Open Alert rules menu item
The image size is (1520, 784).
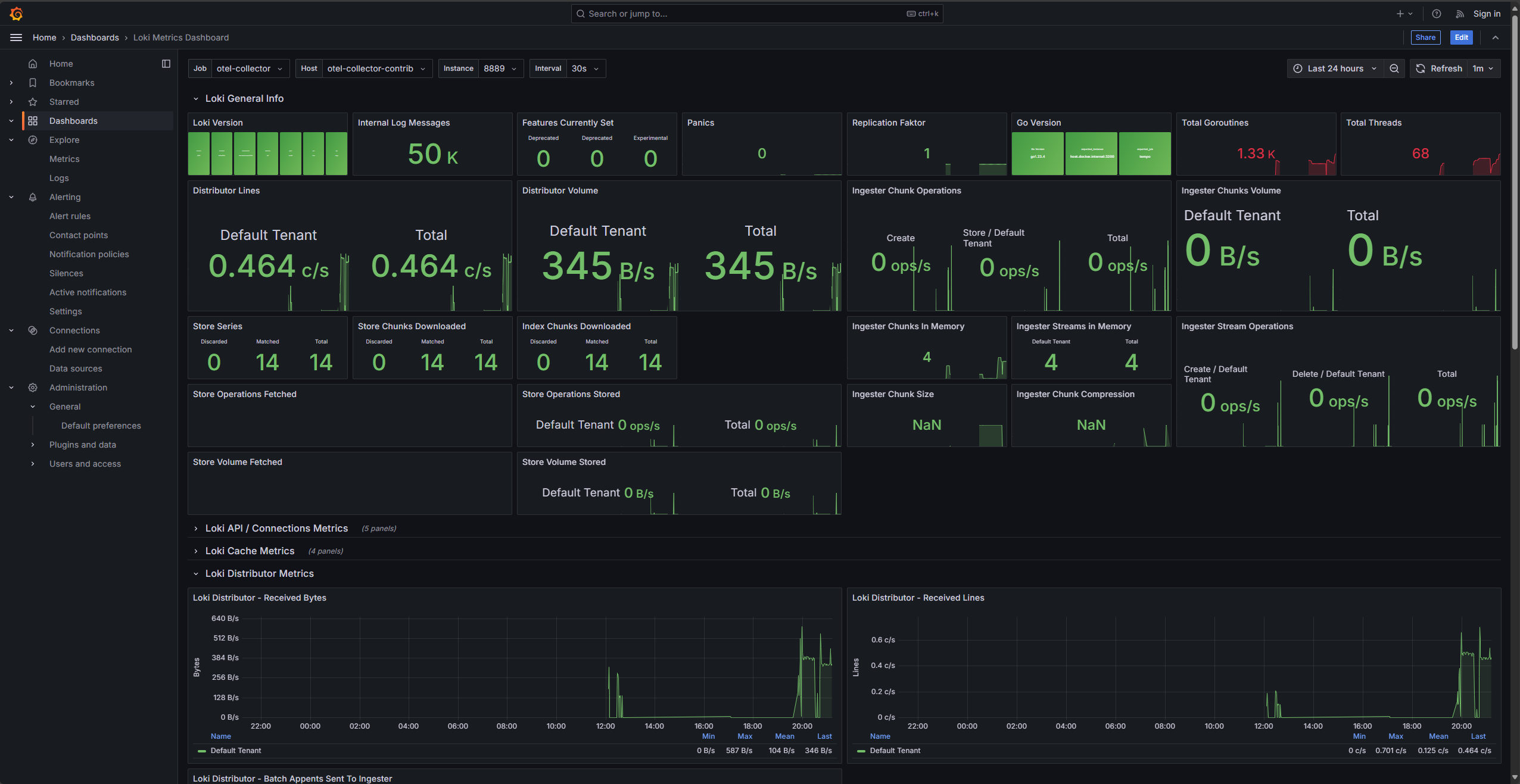[70, 216]
